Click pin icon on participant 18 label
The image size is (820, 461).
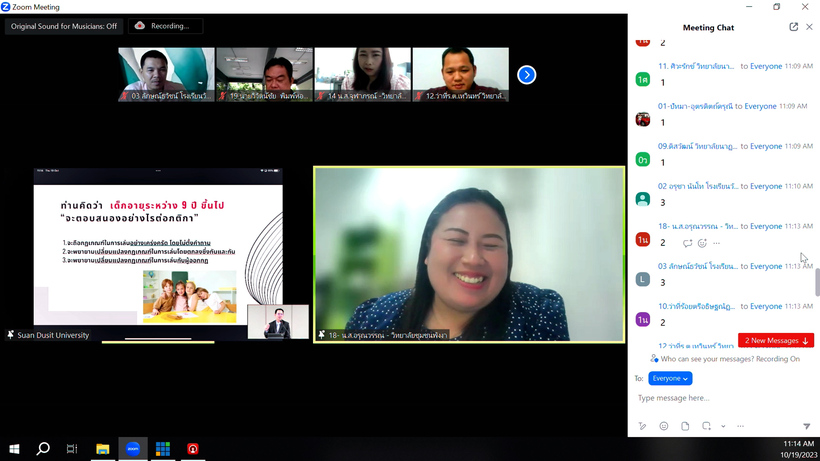tap(322, 335)
